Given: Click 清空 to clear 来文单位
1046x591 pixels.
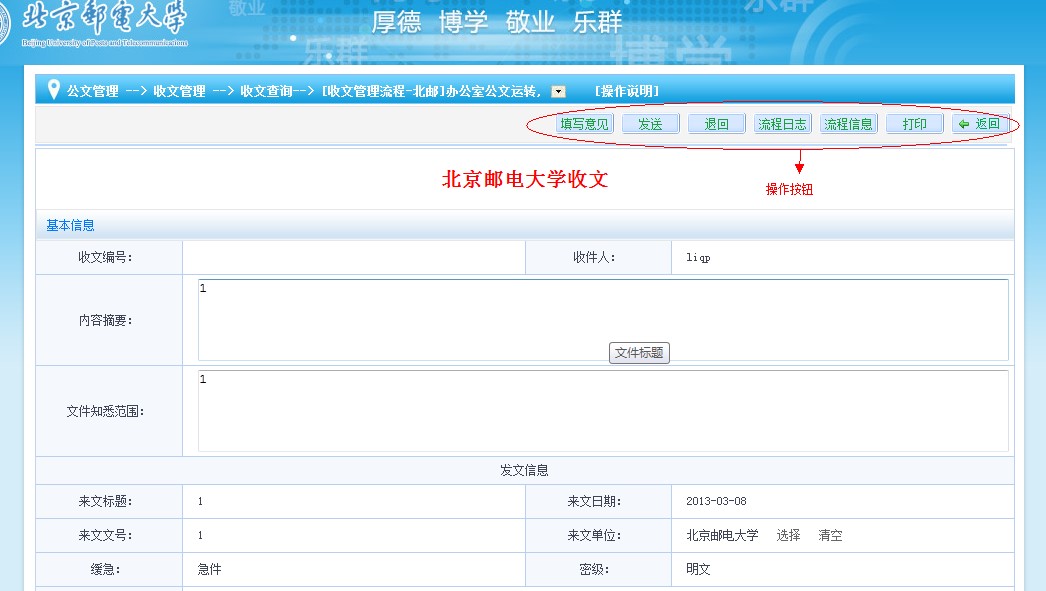Looking at the screenshot, I should pyautogui.click(x=831, y=535).
